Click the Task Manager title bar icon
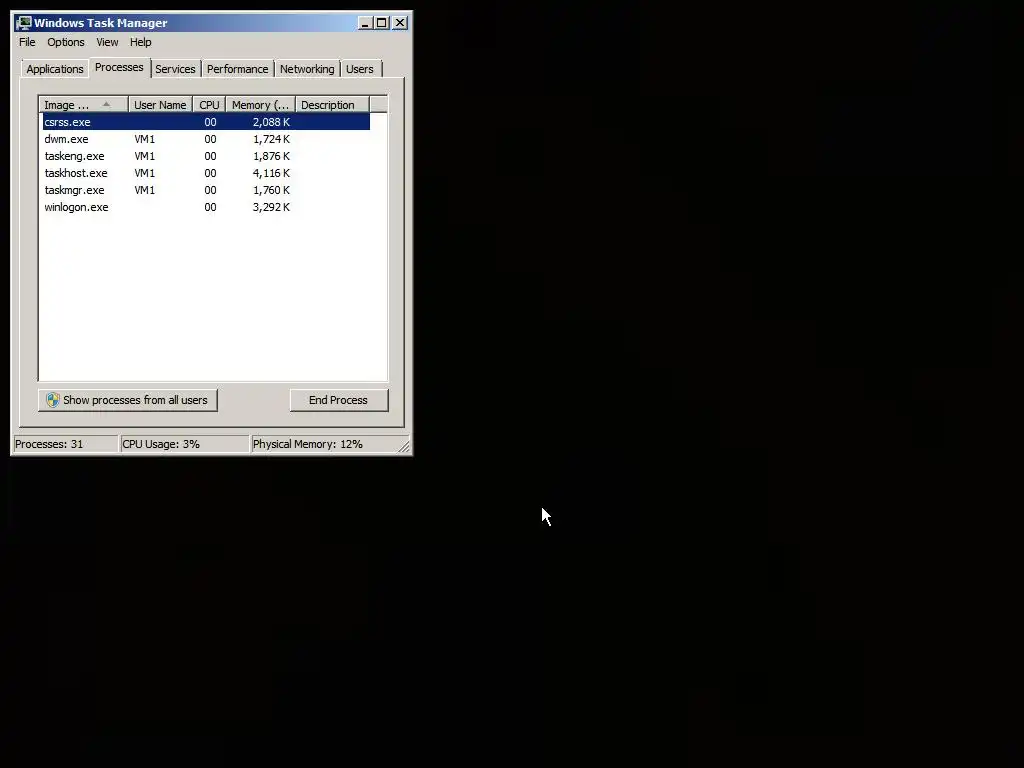1024x768 pixels. pyautogui.click(x=24, y=23)
